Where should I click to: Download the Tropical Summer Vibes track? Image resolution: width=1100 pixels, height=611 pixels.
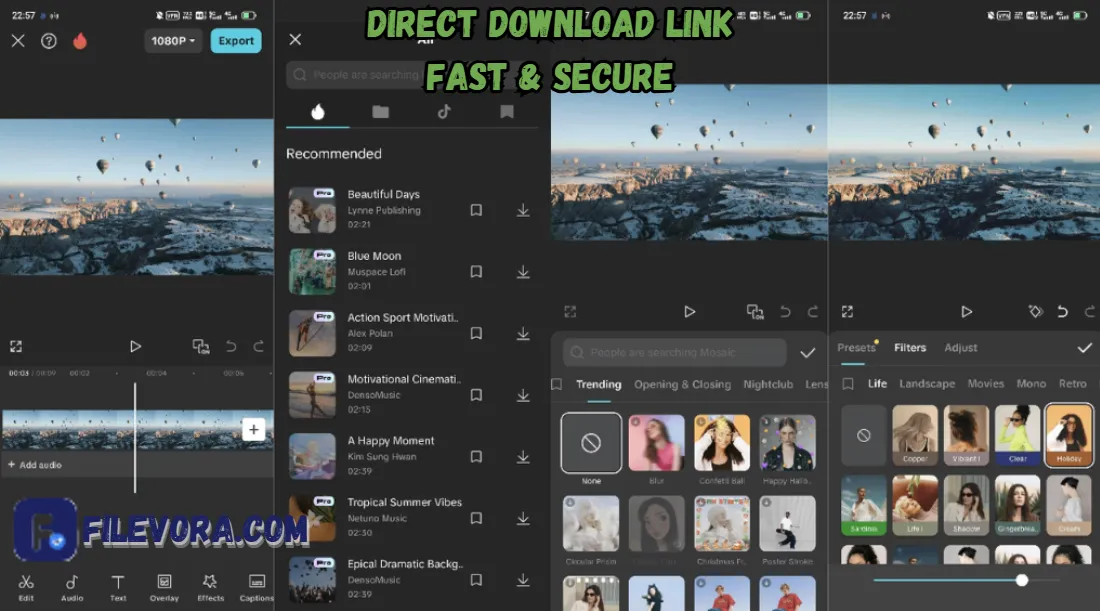[523, 518]
